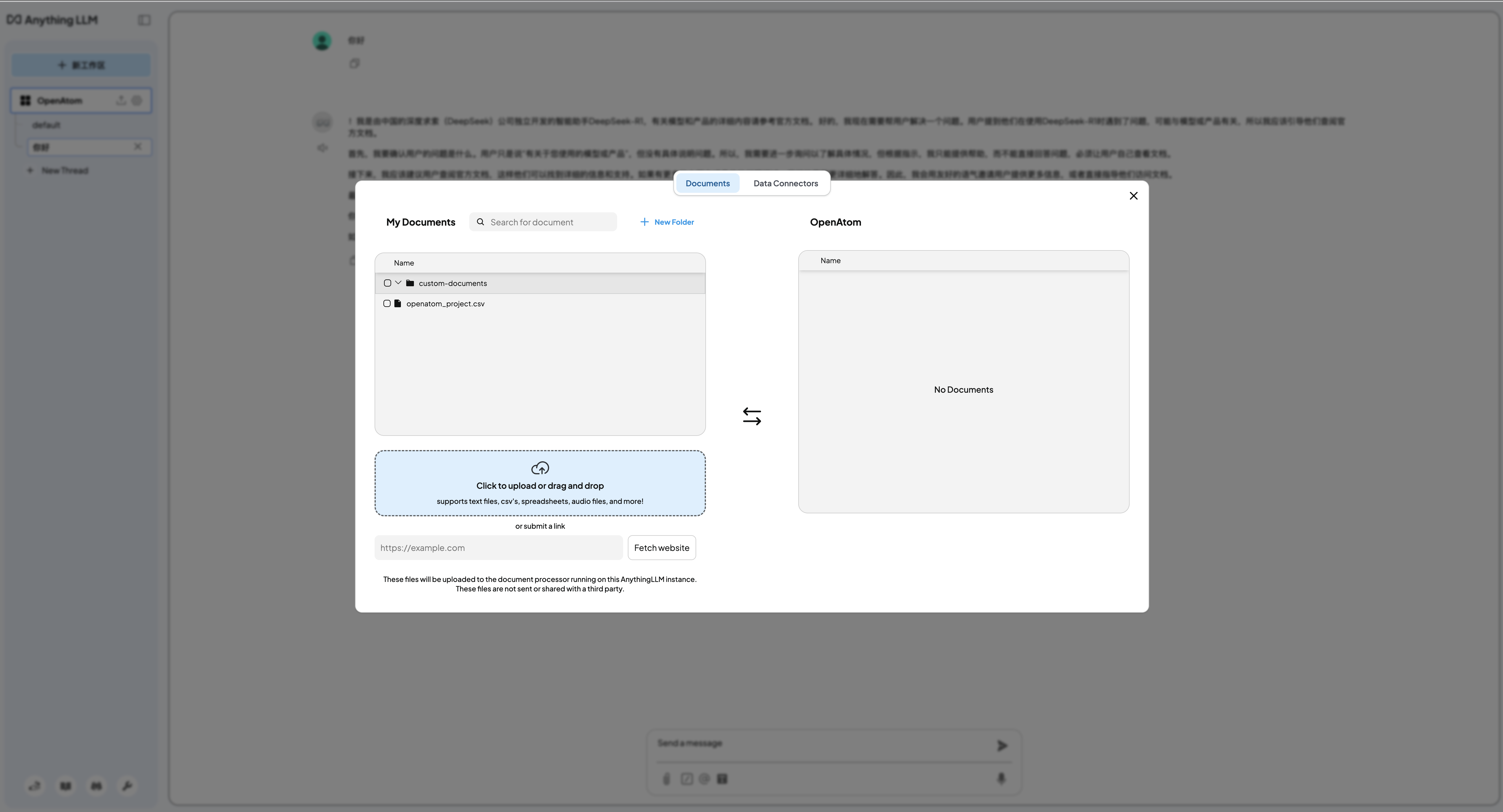Click the openatom_project.csv file icon
1503x812 pixels.
[x=398, y=303]
